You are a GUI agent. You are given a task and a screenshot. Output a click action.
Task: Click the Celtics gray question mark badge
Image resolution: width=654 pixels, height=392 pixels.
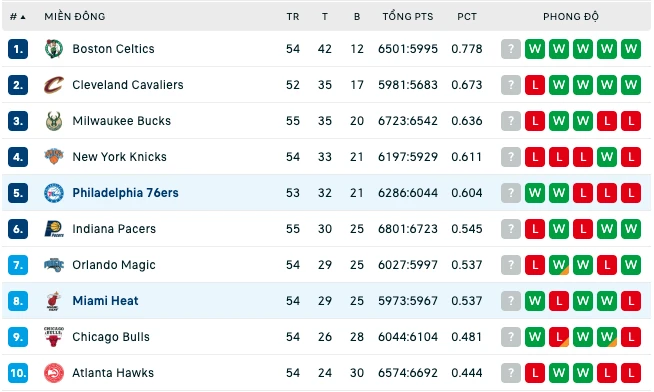pos(511,49)
